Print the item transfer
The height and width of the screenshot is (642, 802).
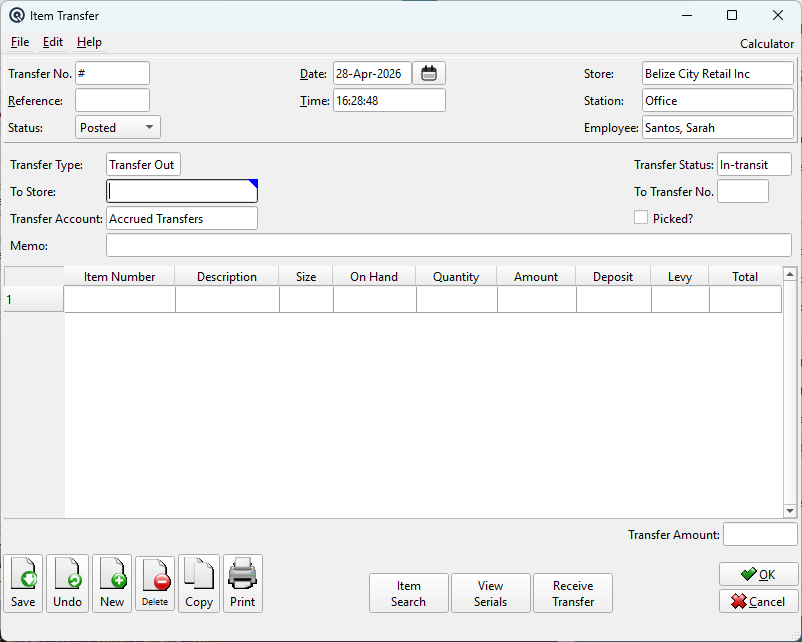[242, 583]
